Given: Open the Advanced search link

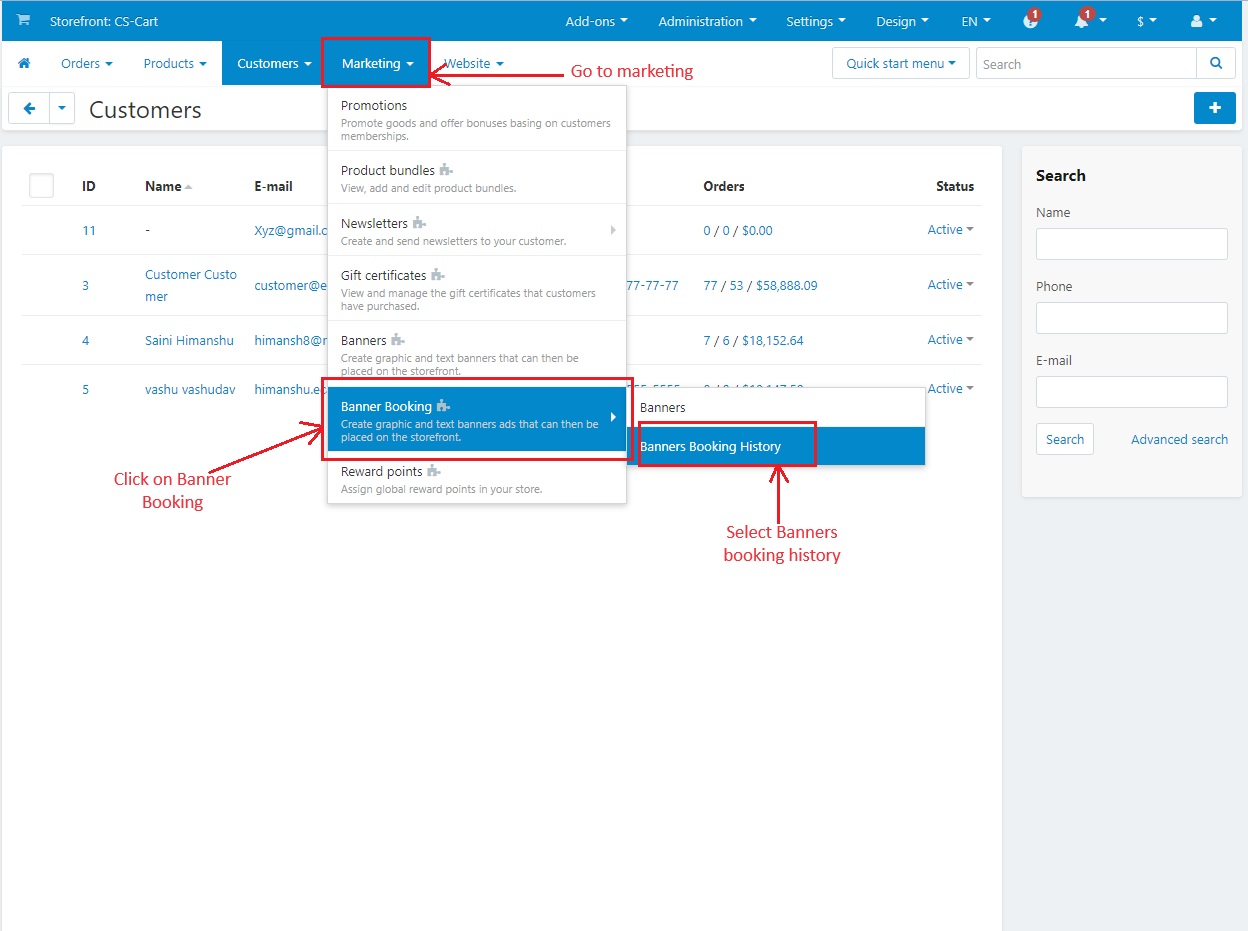Looking at the screenshot, I should click(1179, 439).
